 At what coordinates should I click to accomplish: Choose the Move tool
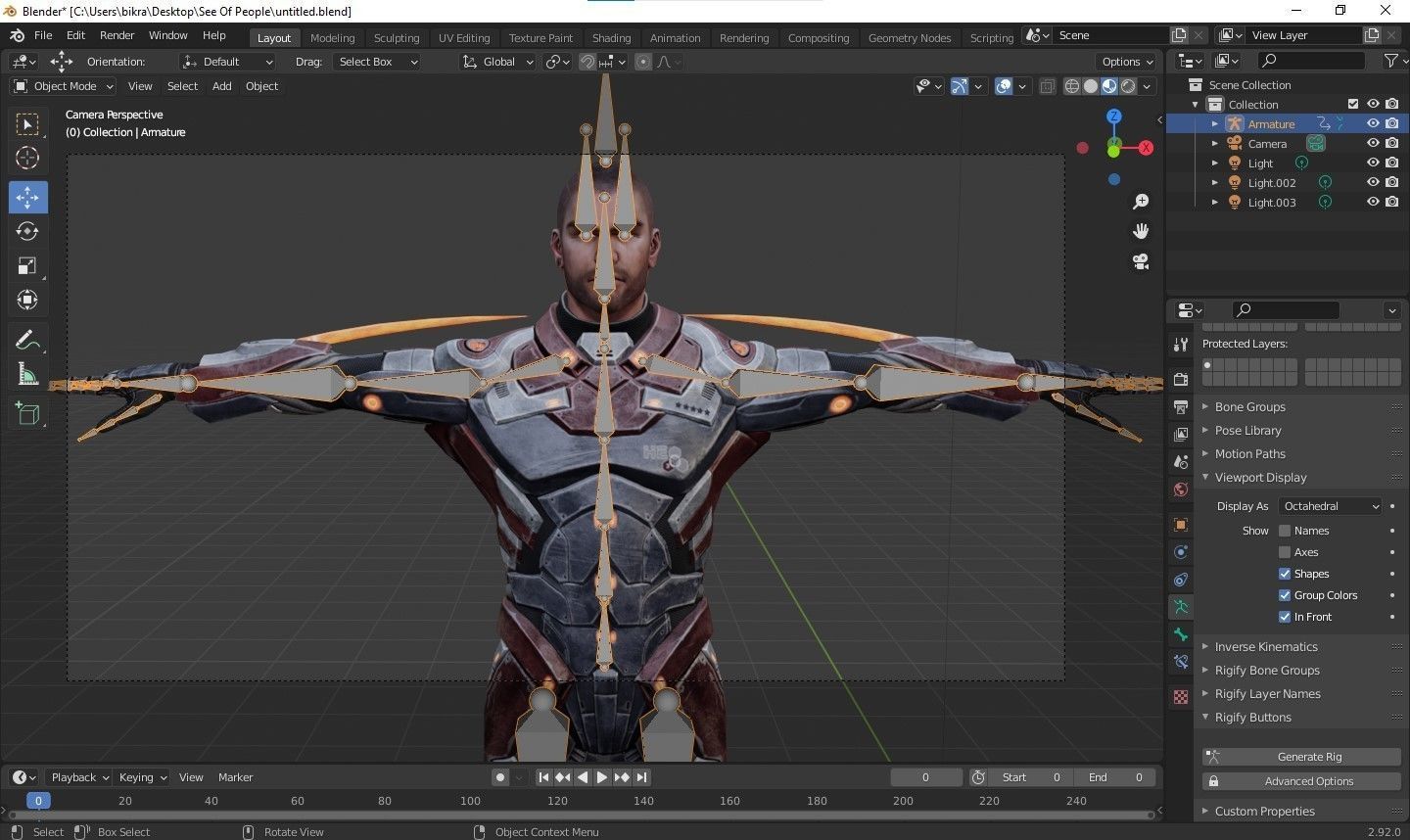click(27, 197)
